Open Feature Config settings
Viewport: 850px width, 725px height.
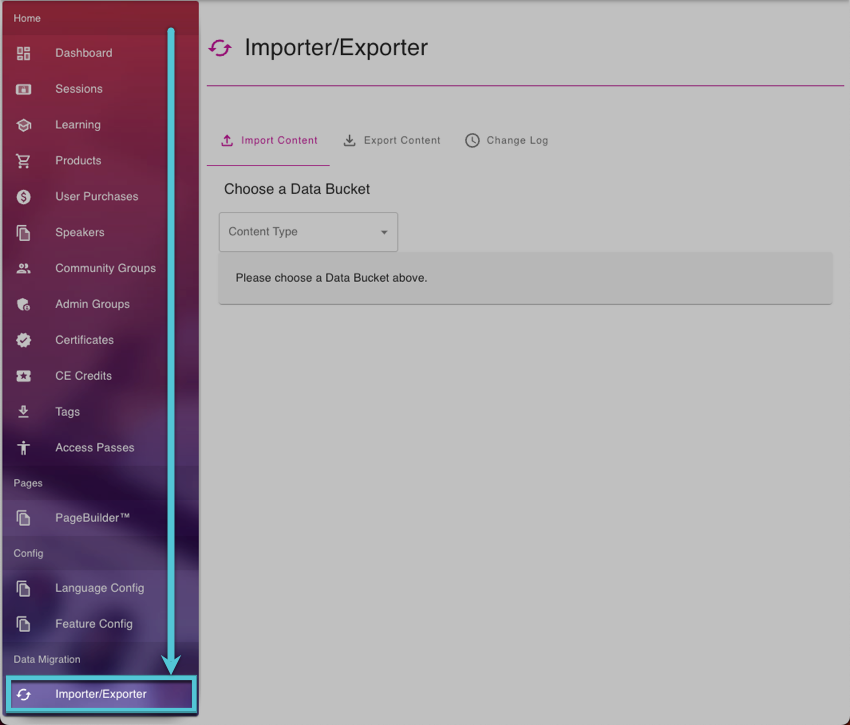pyautogui.click(x=101, y=624)
